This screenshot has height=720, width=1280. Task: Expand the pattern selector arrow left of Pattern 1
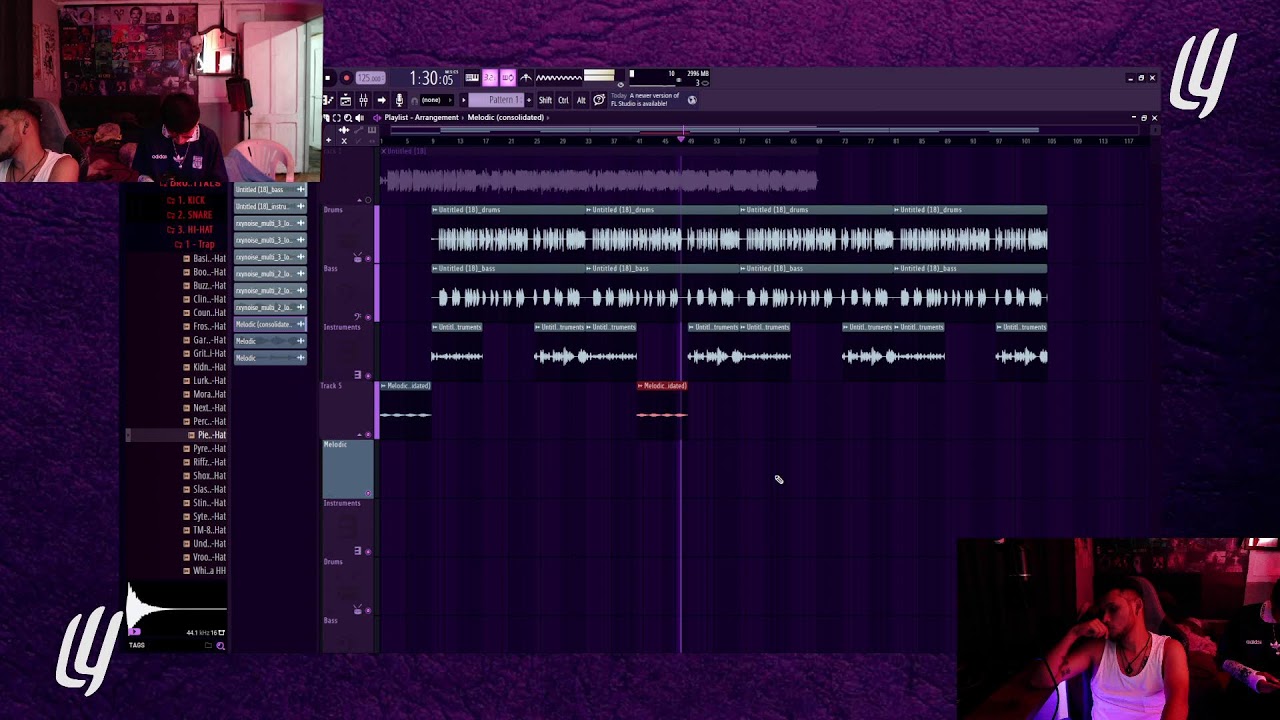point(463,100)
